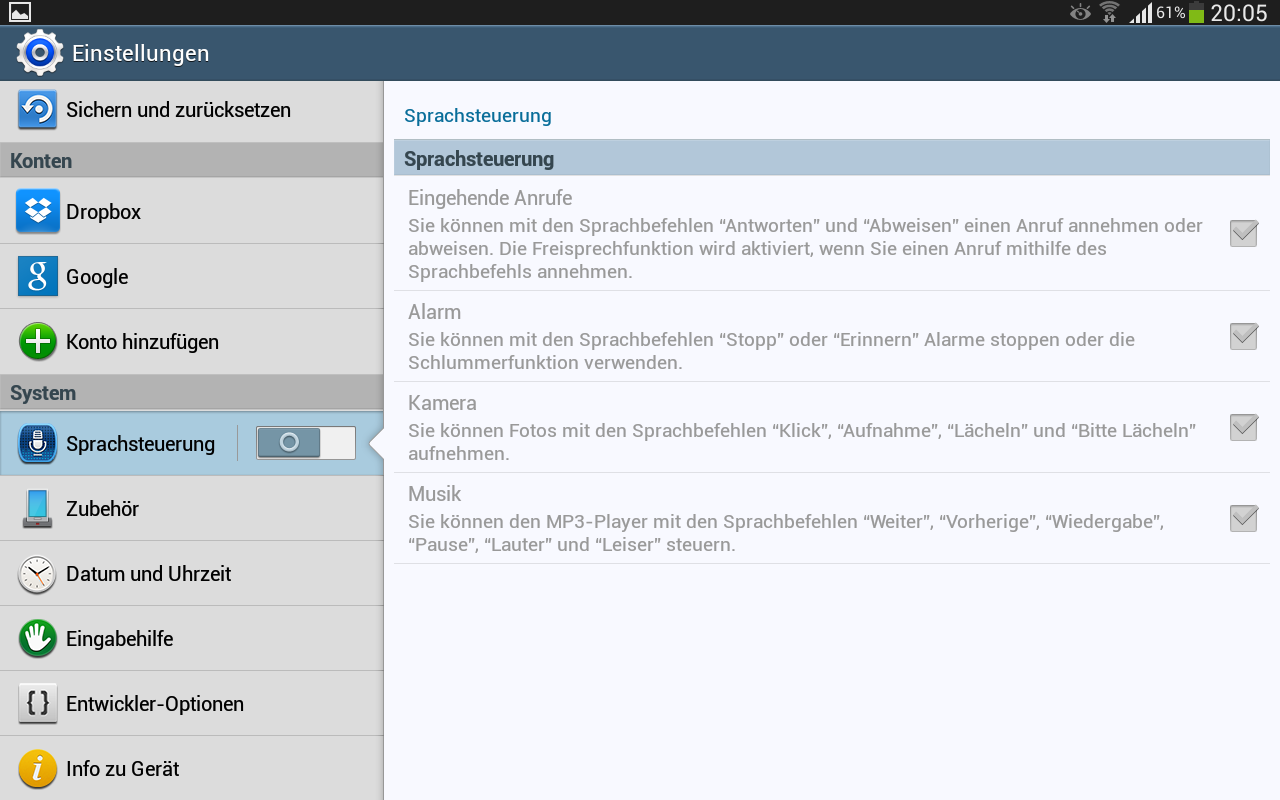Tap the Datum und Uhrzeit clock icon

coord(37,574)
